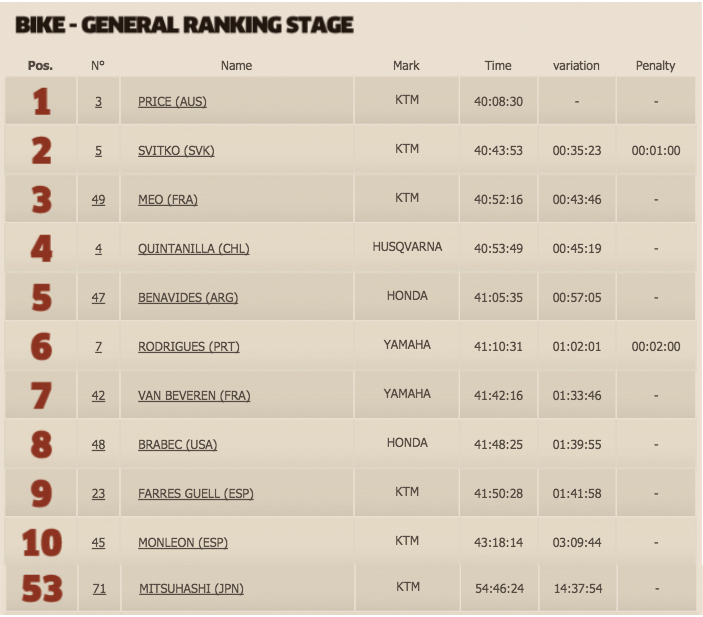Click the MONLEON (ESP) name link
The height and width of the screenshot is (617, 703).
[x=183, y=543]
